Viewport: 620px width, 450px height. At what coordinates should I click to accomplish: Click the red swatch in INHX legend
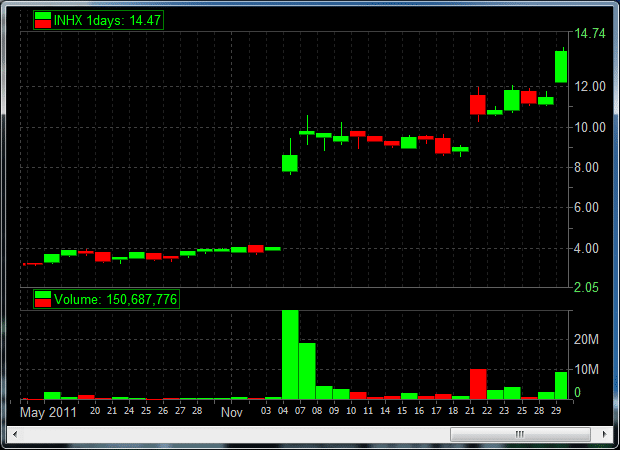point(43,24)
